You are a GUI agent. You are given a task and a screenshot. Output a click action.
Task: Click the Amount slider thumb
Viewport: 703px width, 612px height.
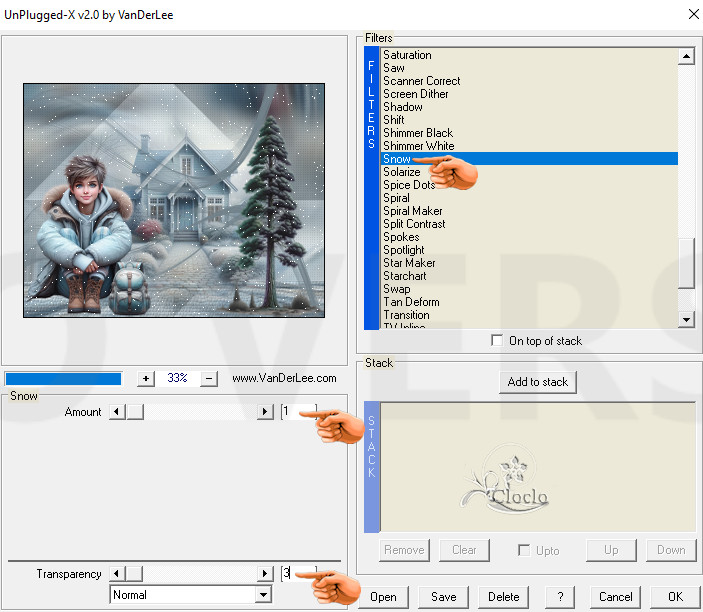[x=134, y=412]
